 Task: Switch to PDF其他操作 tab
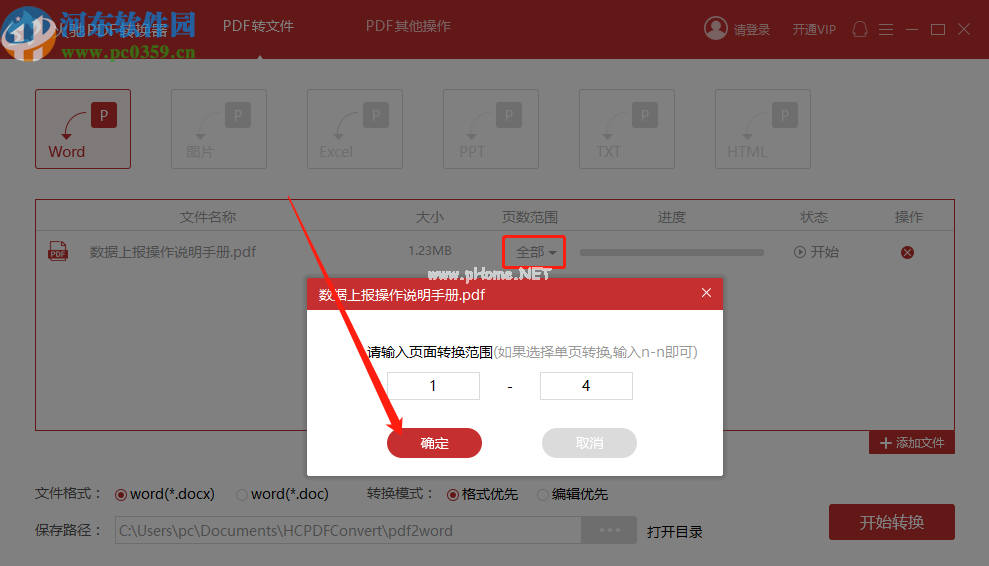click(x=408, y=26)
